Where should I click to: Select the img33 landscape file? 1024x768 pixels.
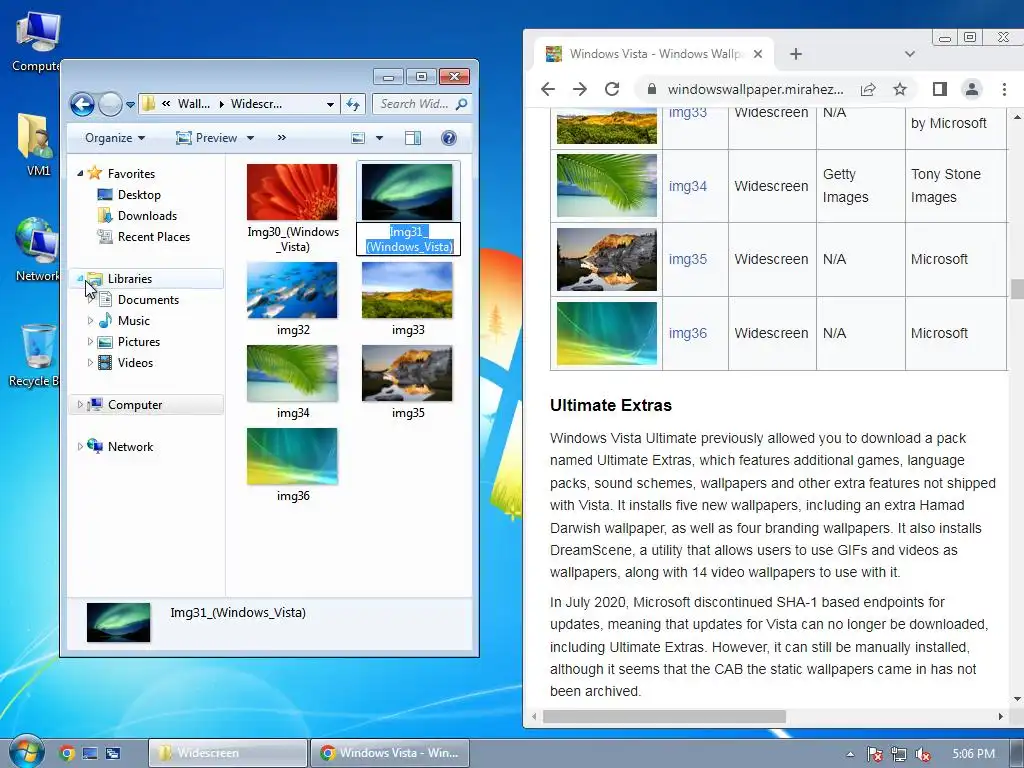[408, 299]
